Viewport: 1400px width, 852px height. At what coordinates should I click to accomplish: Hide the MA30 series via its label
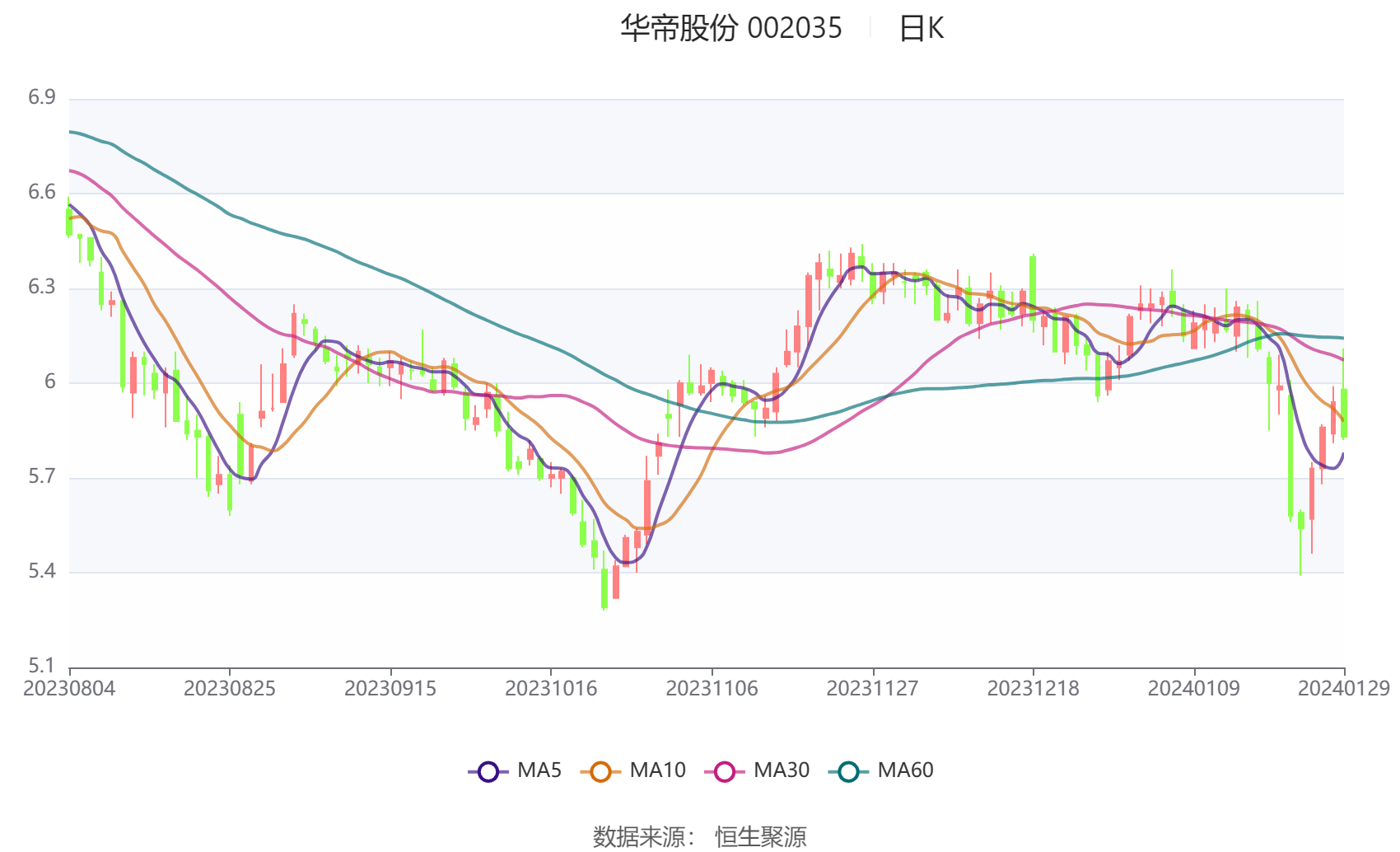tap(782, 770)
